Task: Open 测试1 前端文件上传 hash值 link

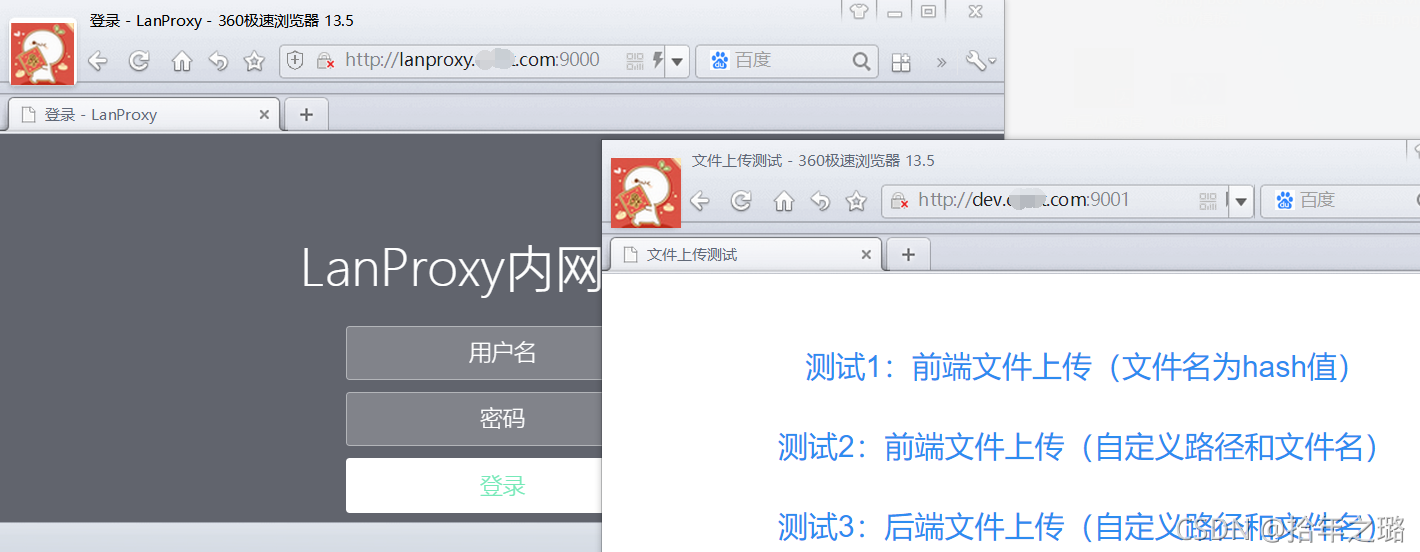Action: coord(1079,367)
